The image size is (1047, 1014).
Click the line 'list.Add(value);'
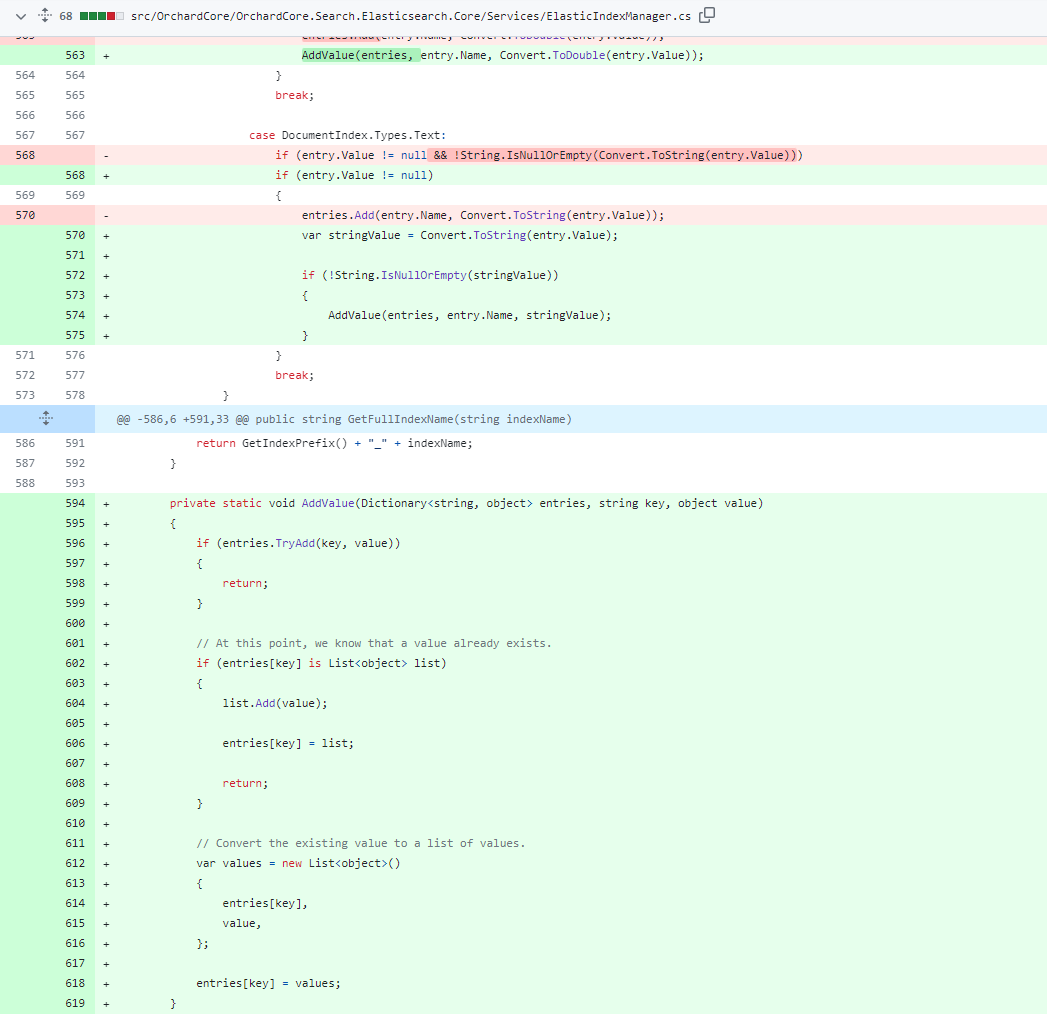(x=275, y=704)
